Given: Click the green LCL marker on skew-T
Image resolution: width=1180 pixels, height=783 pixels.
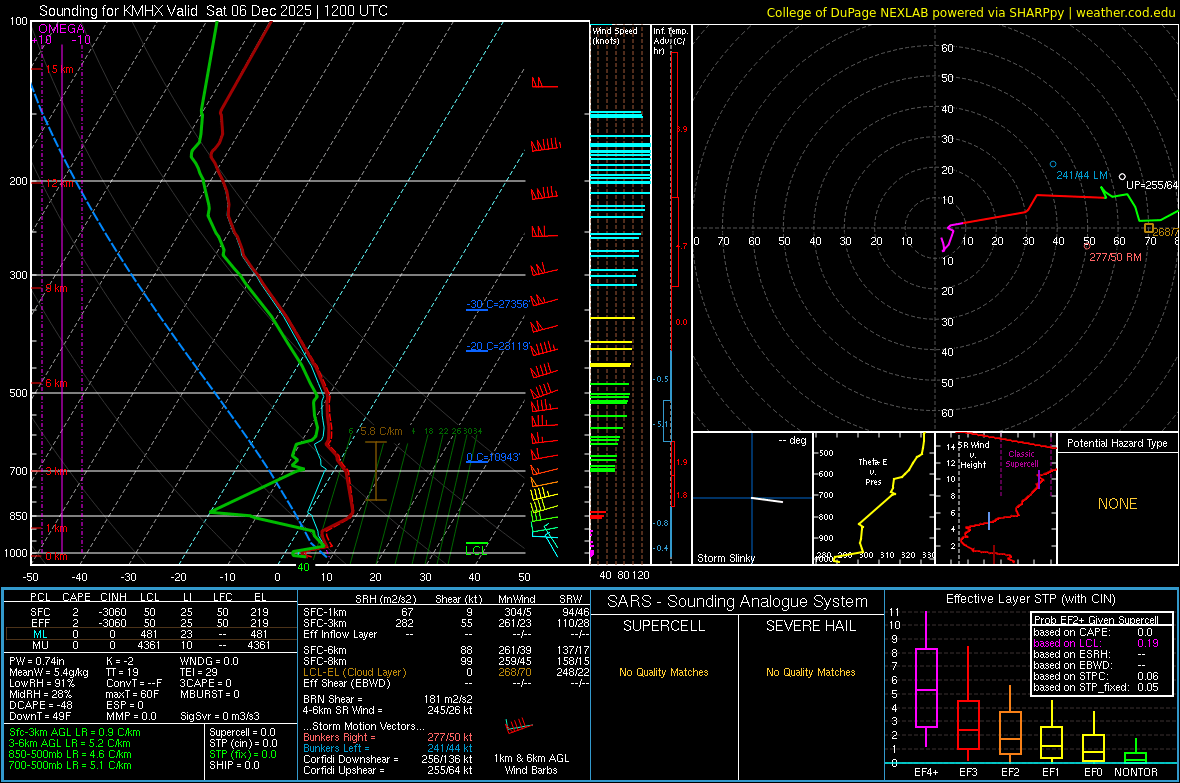Looking at the screenshot, I should coord(476,550).
